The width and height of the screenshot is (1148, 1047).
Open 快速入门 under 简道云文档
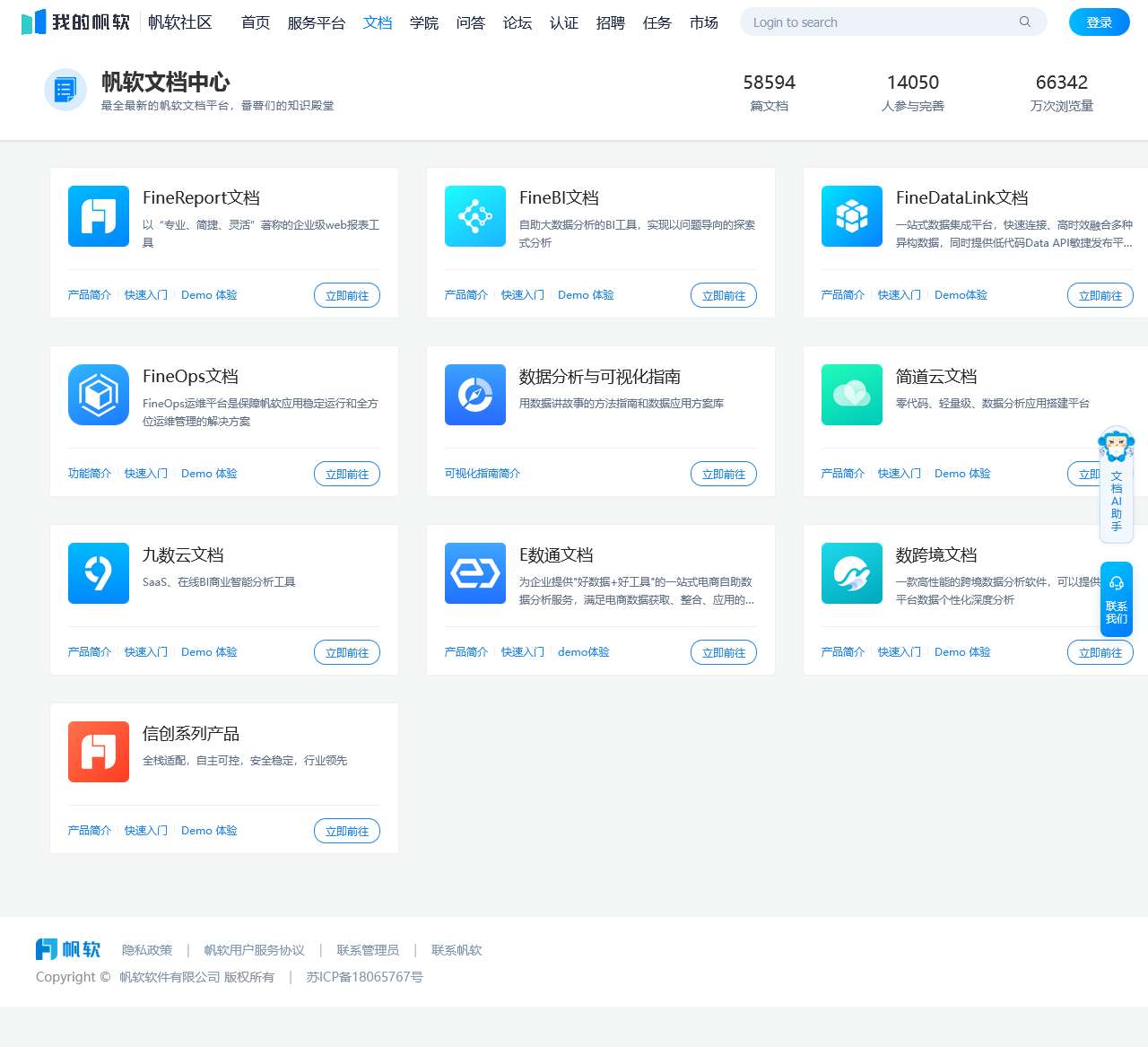tap(900, 474)
